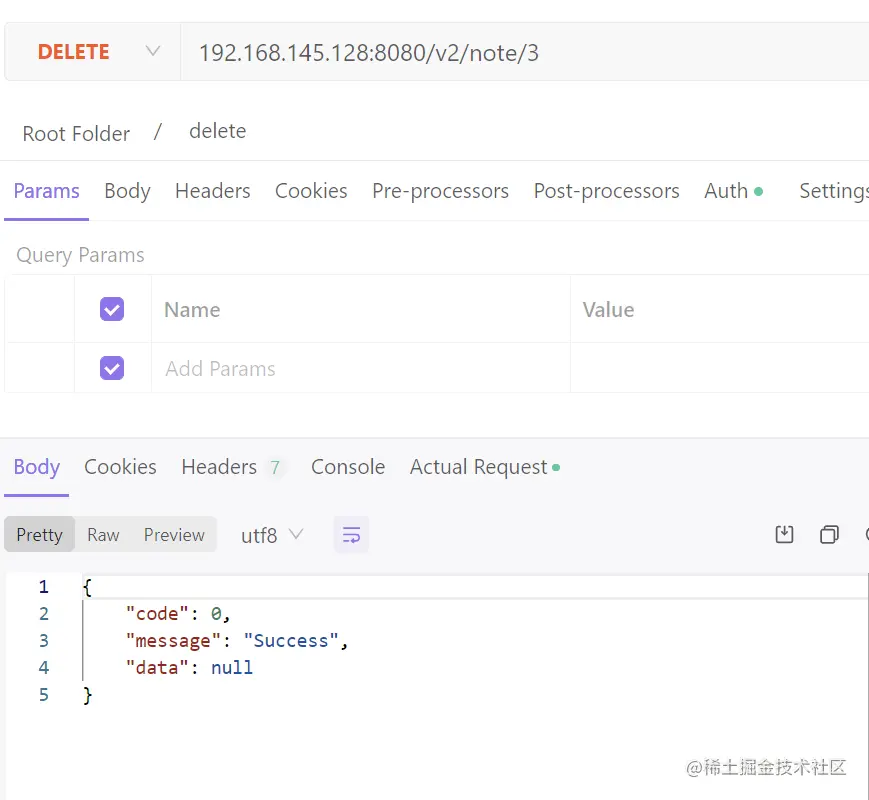Switch to the request Body tab
869x800 pixels.
127,191
